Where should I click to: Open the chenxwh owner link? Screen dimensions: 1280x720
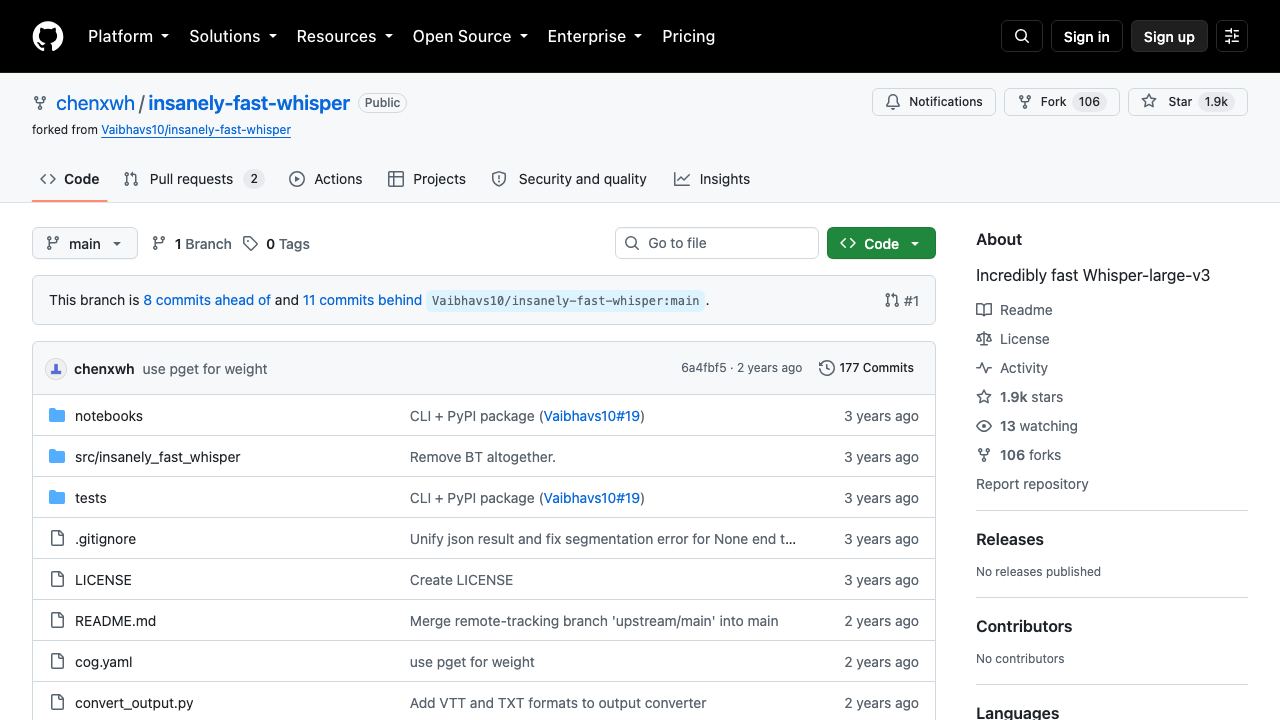pos(95,103)
